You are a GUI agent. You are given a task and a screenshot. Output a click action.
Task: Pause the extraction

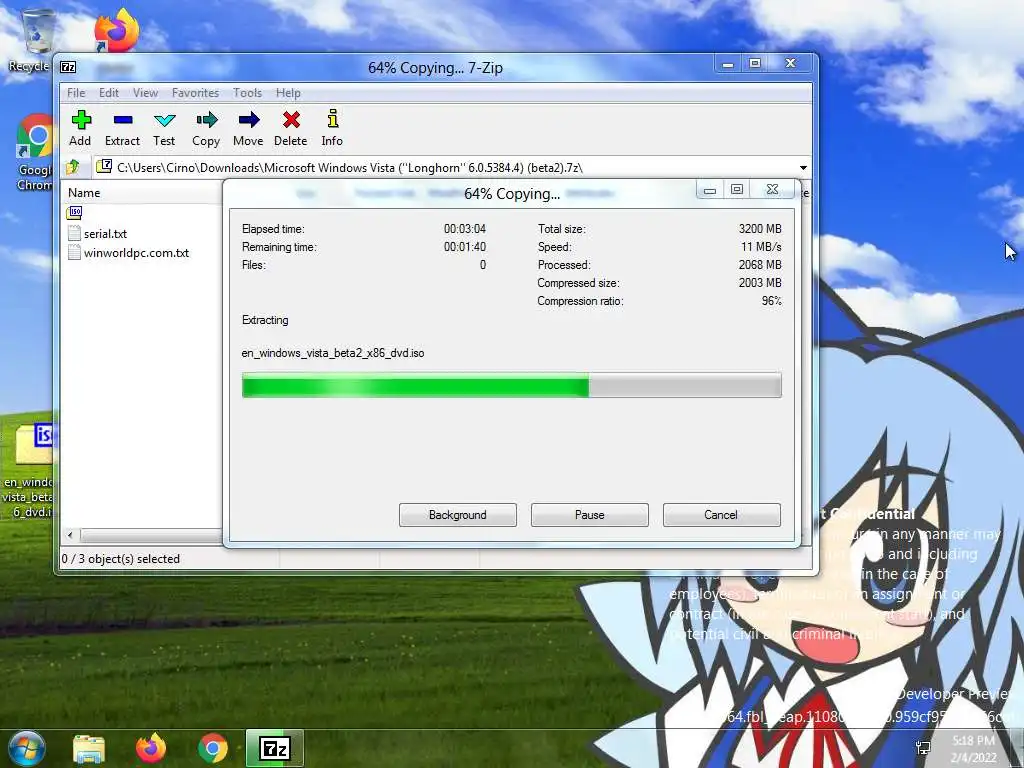pos(590,515)
